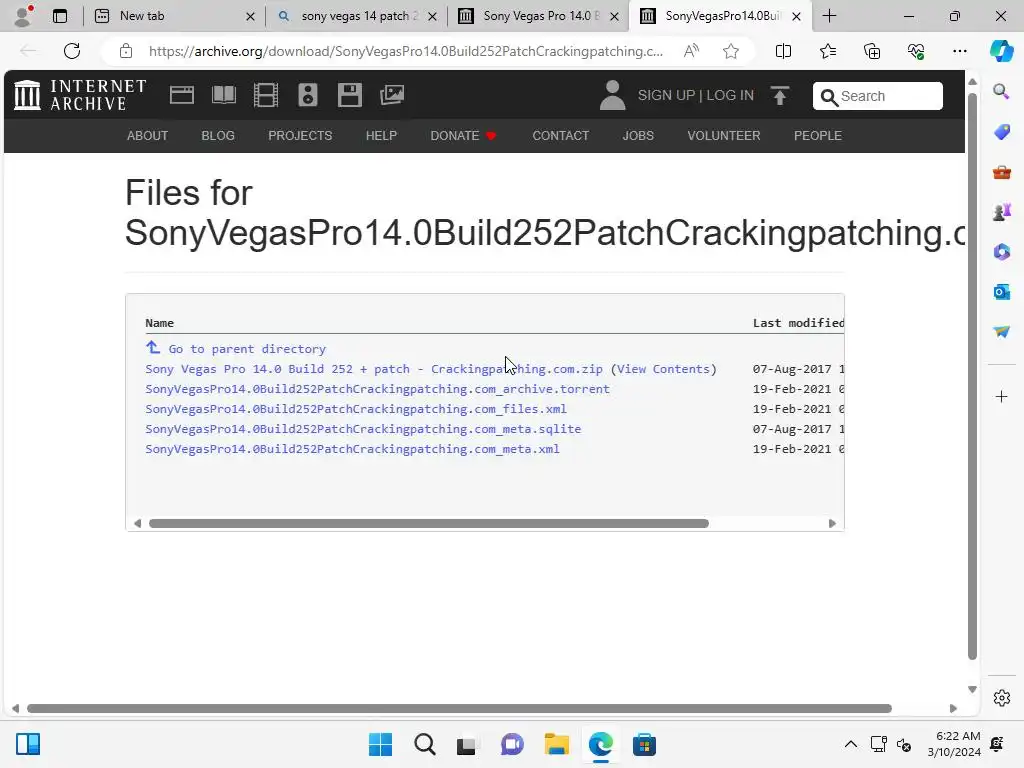This screenshot has width=1024, height=768.
Task: Open the JOBS menu item
Action: (638, 136)
